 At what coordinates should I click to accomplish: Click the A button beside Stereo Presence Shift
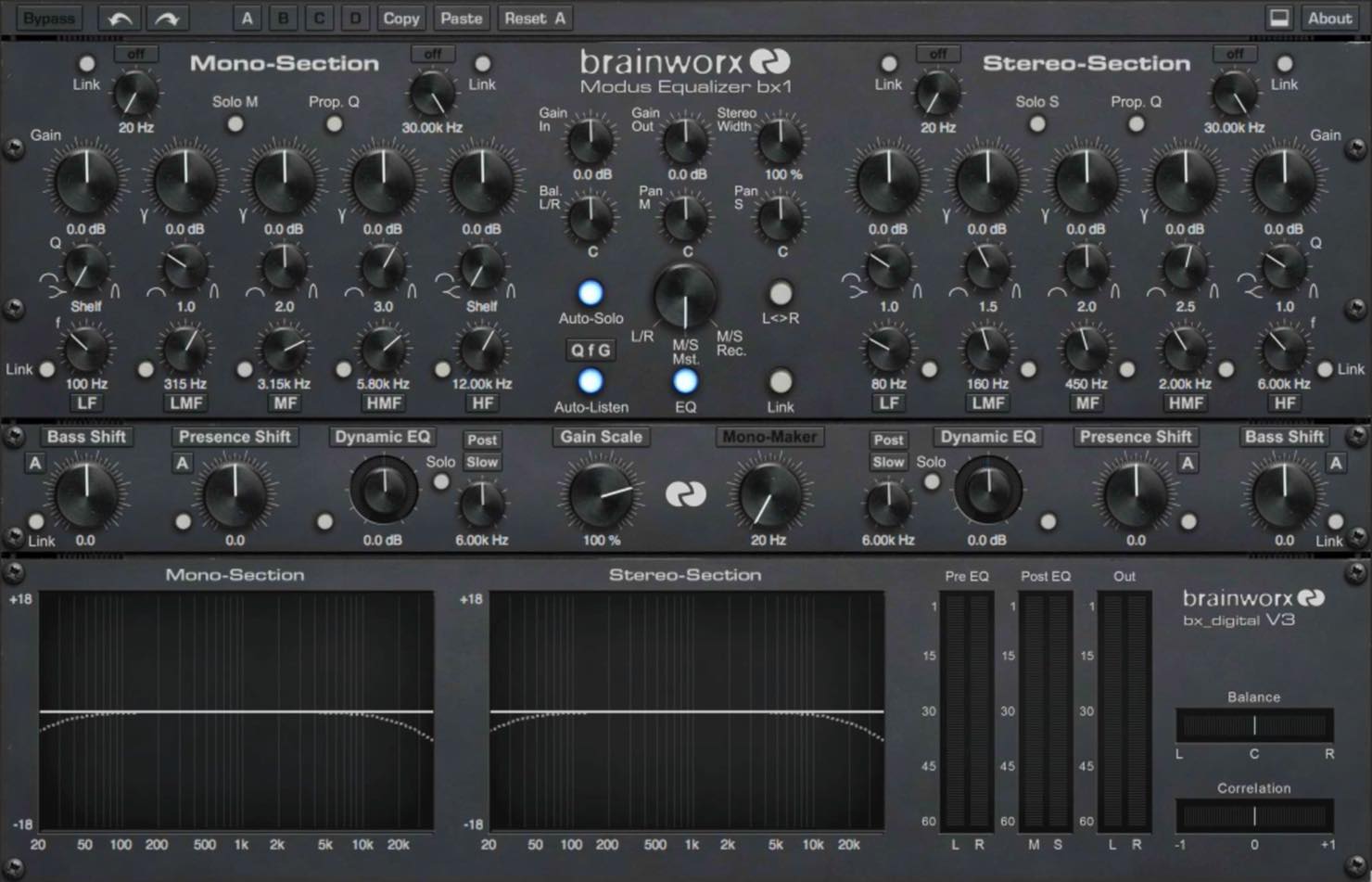(1188, 463)
